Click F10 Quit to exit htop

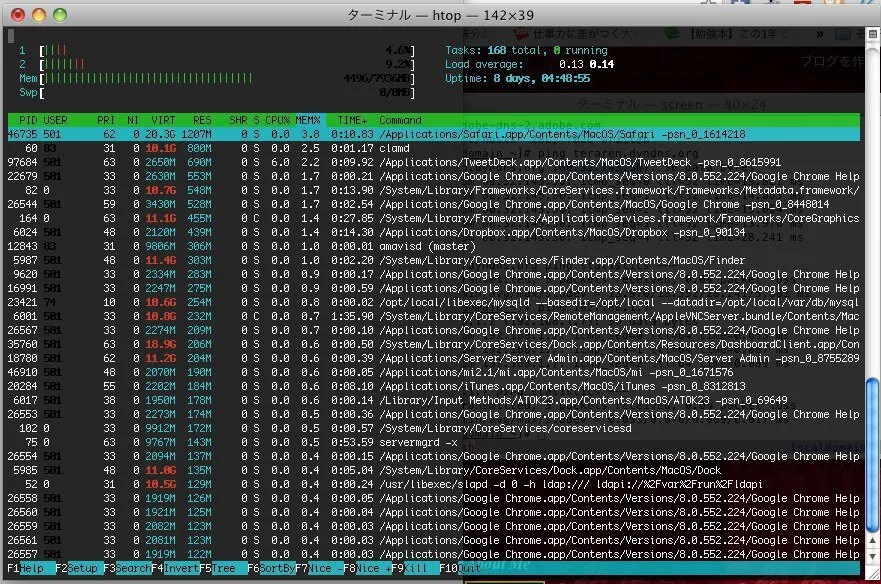click(x=451, y=568)
